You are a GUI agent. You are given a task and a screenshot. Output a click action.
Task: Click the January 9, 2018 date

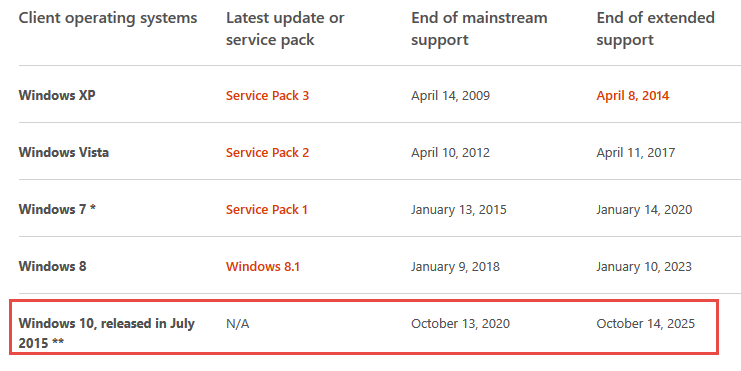click(x=455, y=267)
